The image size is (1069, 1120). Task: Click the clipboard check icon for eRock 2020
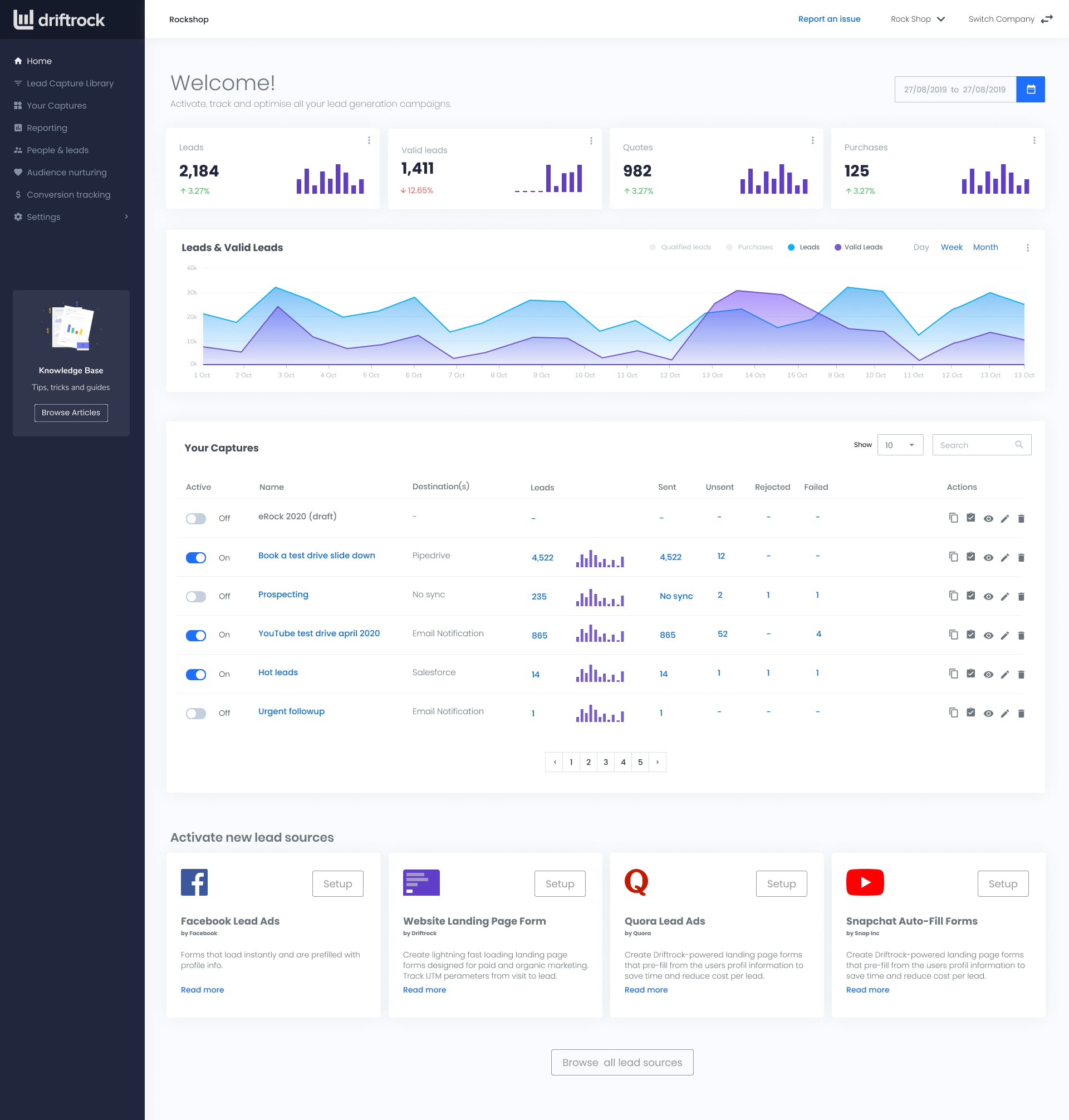[970, 518]
